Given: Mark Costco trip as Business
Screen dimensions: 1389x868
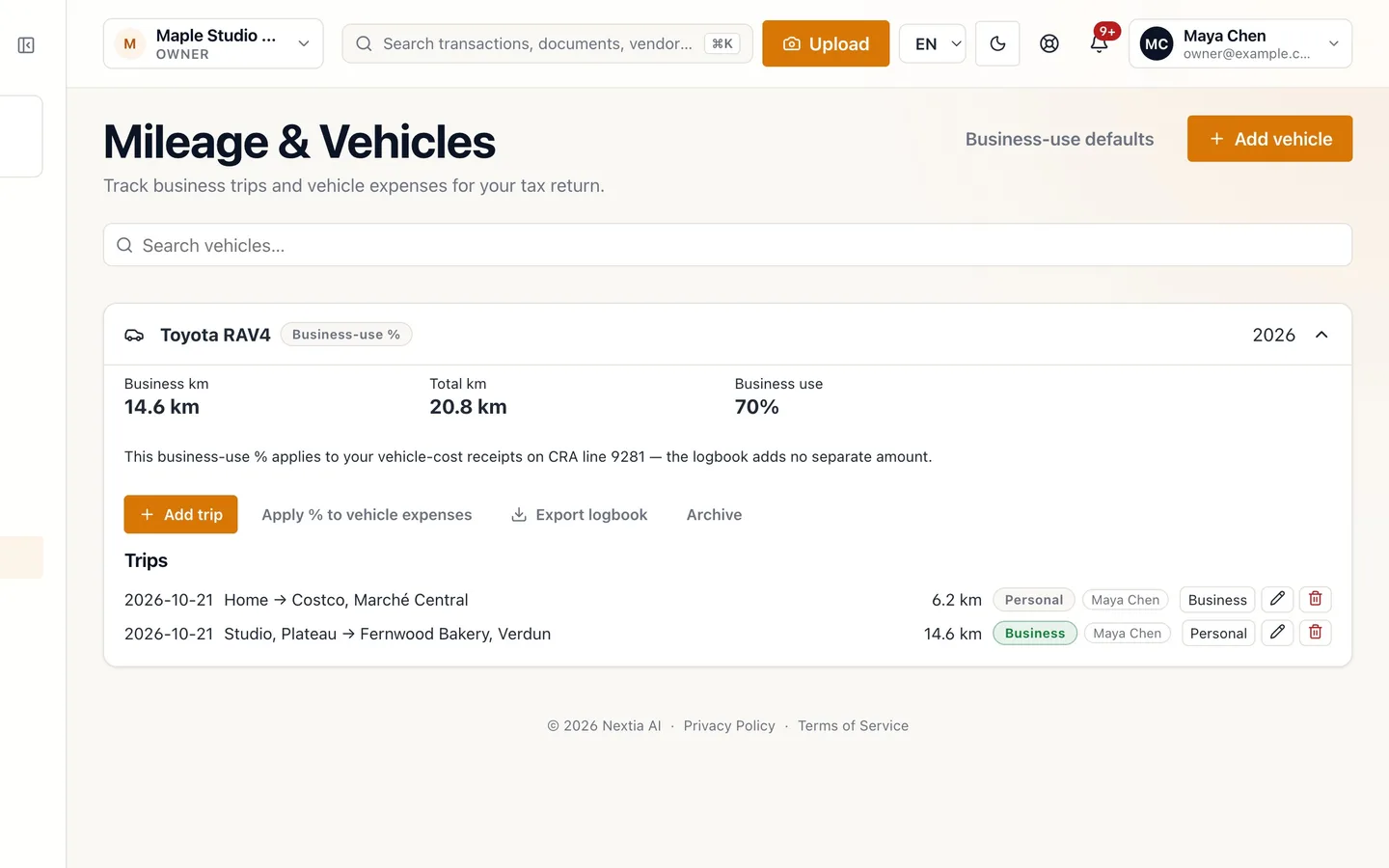Looking at the screenshot, I should click(x=1217, y=600).
